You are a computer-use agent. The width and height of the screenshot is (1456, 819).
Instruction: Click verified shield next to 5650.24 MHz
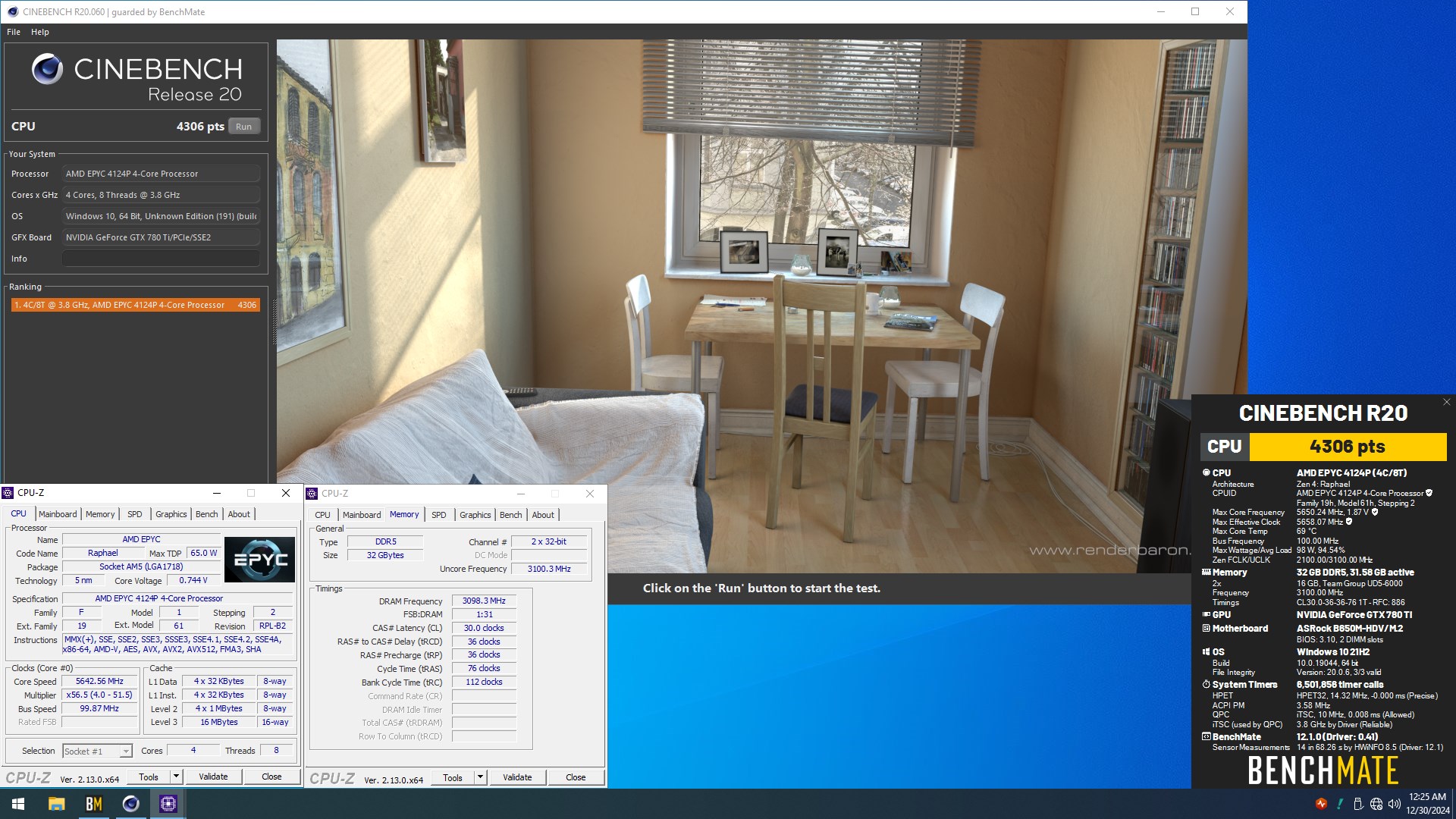point(1375,512)
